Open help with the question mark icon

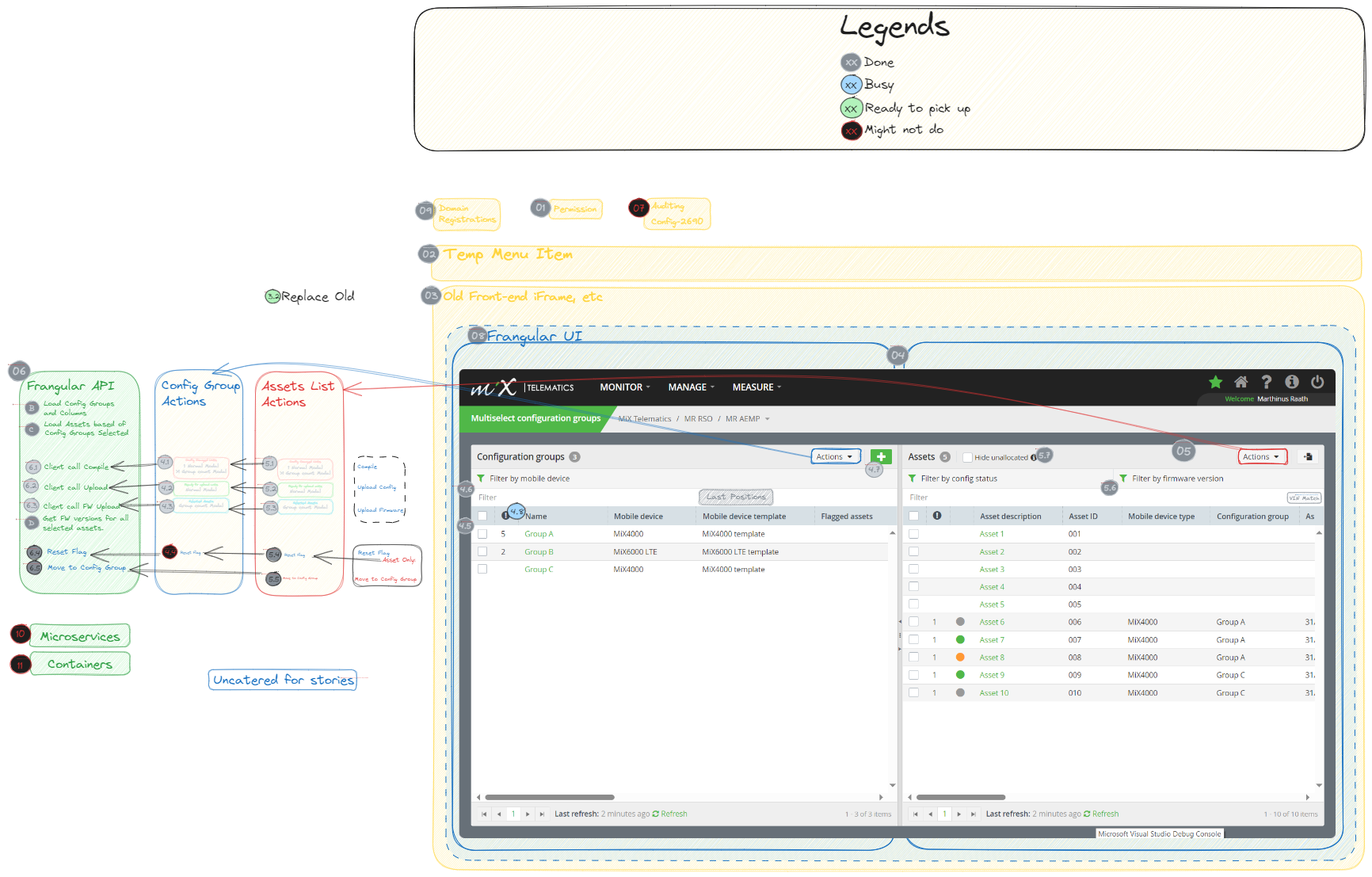pyautogui.click(x=1266, y=383)
